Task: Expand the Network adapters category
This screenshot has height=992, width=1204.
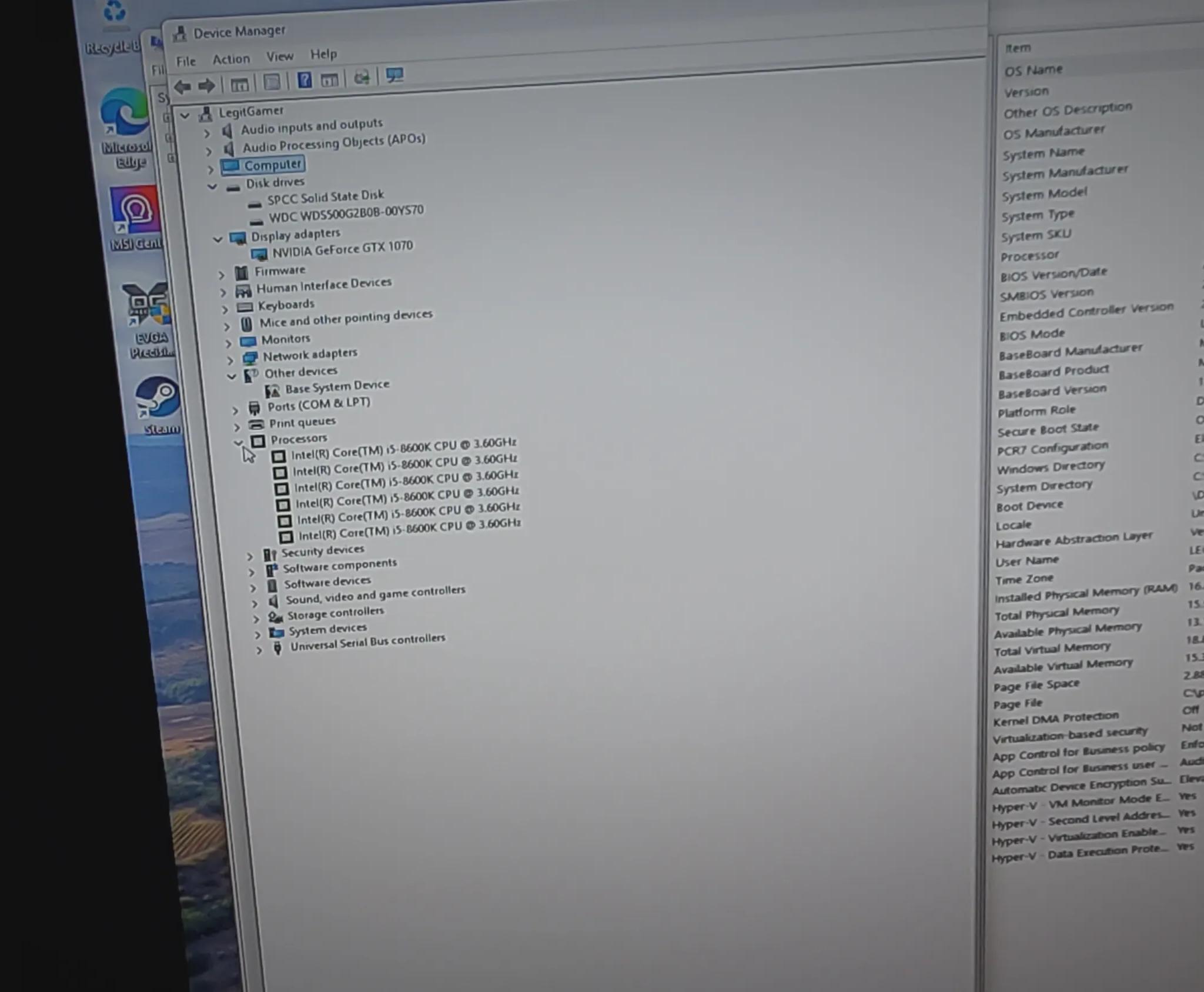Action: (230, 359)
